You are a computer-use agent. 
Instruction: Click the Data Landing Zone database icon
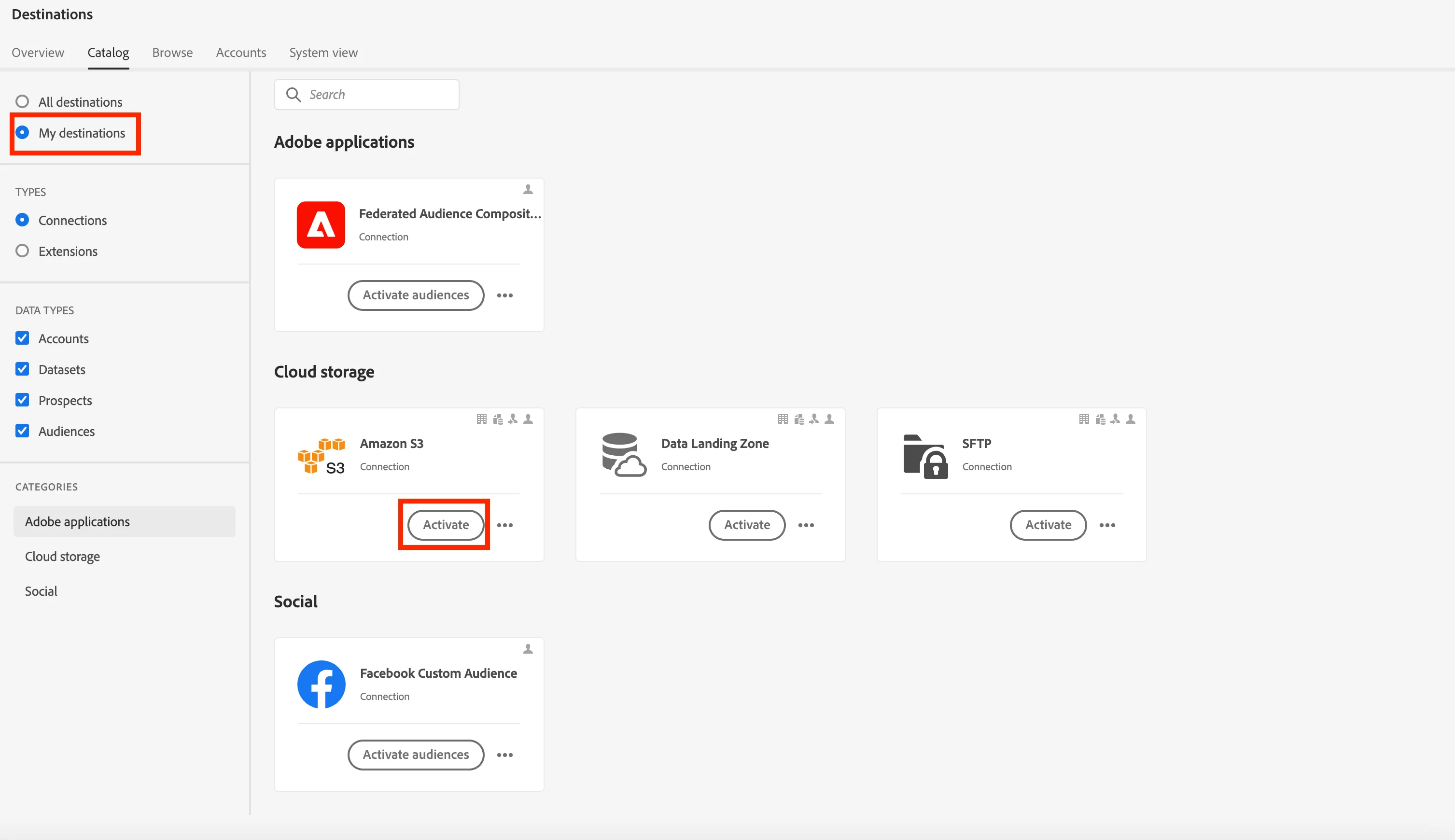pyautogui.click(x=623, y=455)
